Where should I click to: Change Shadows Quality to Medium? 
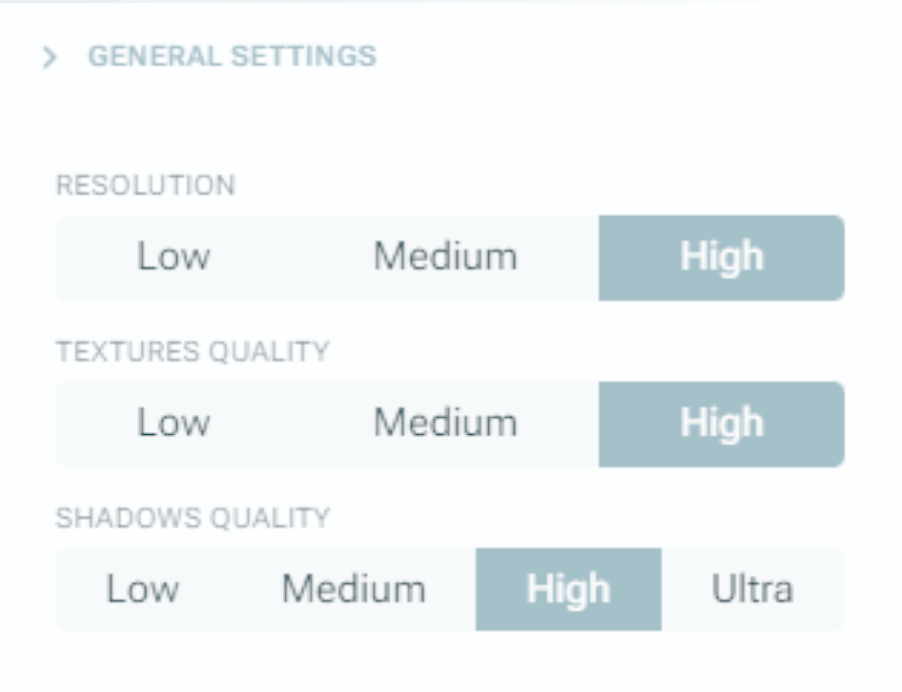[353, 589]
